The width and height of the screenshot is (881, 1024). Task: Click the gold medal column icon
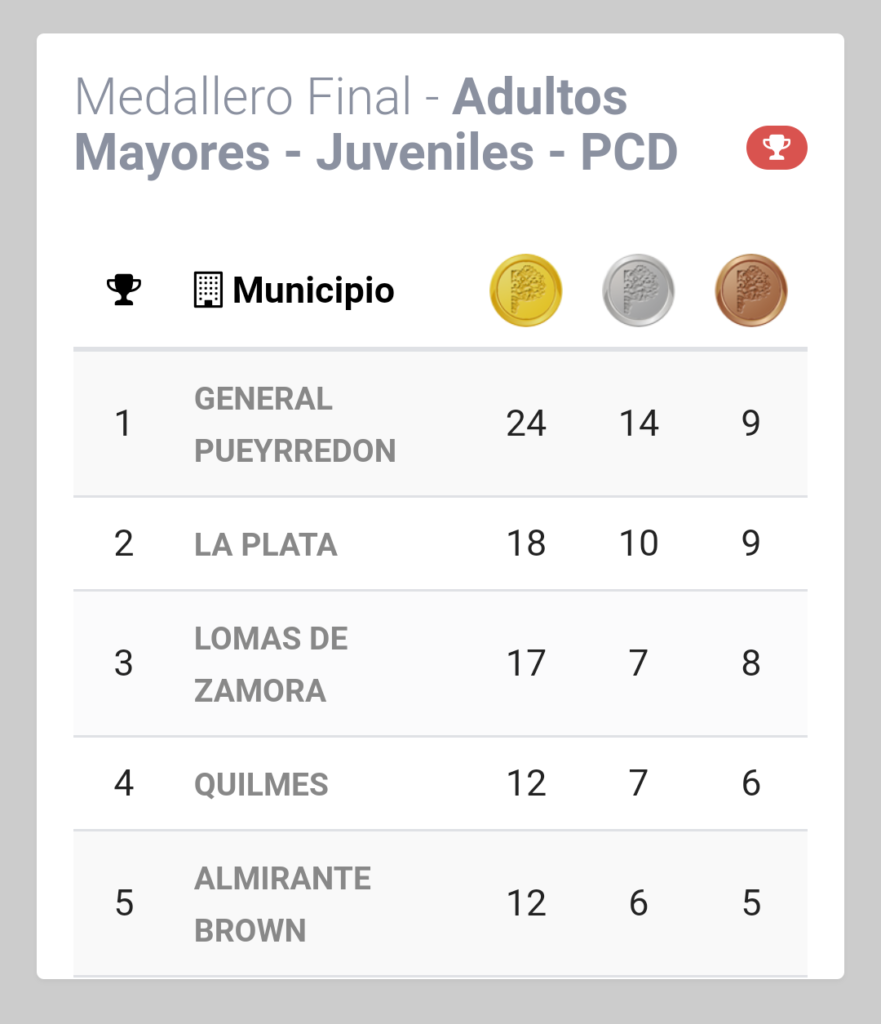(525, 291)
